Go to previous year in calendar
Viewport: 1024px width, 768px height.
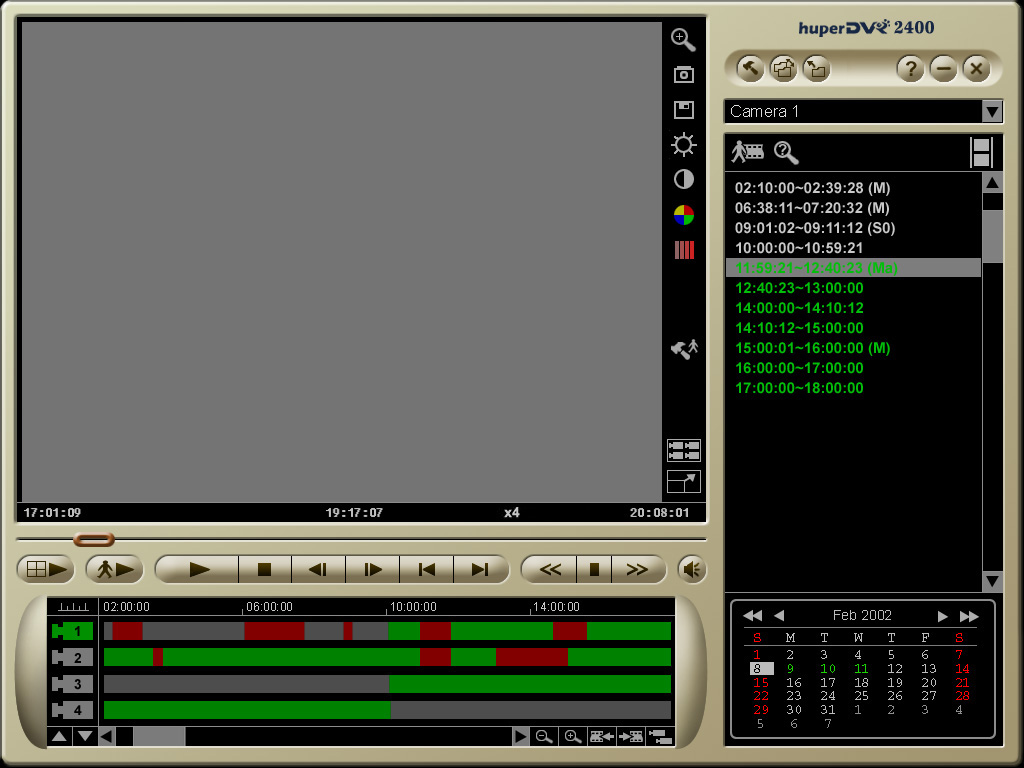(x=752, y=616)
